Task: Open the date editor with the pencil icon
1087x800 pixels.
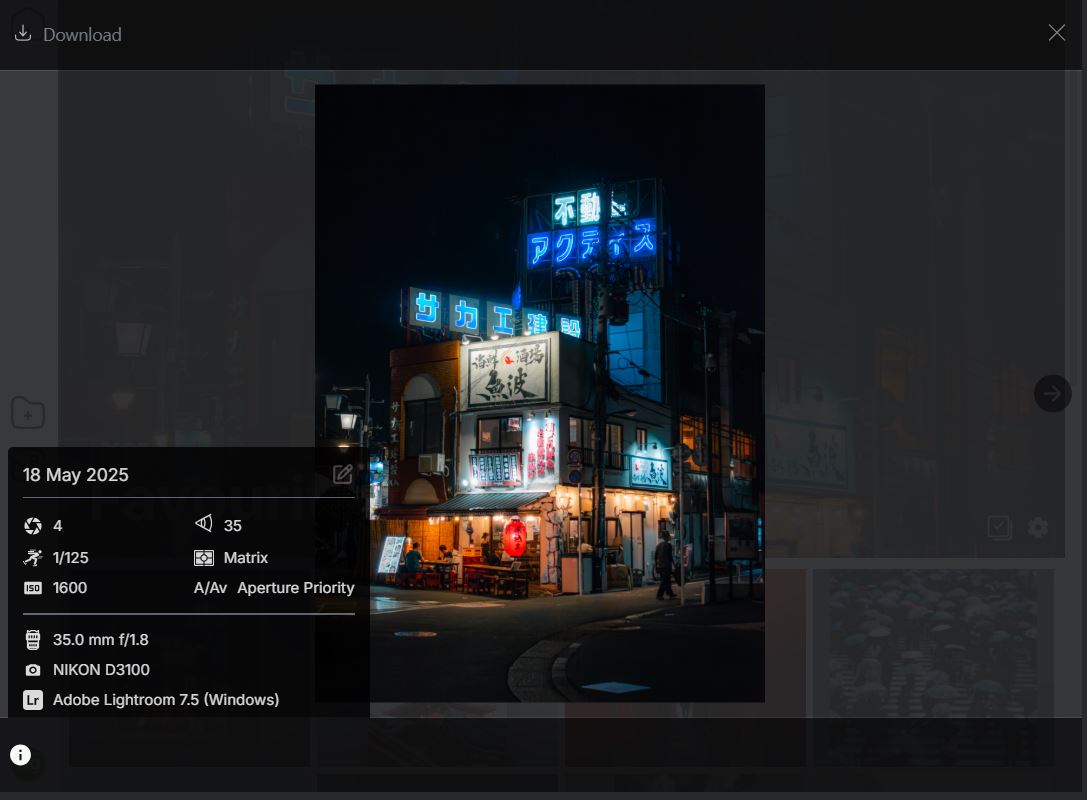Action: pos(342,474)
